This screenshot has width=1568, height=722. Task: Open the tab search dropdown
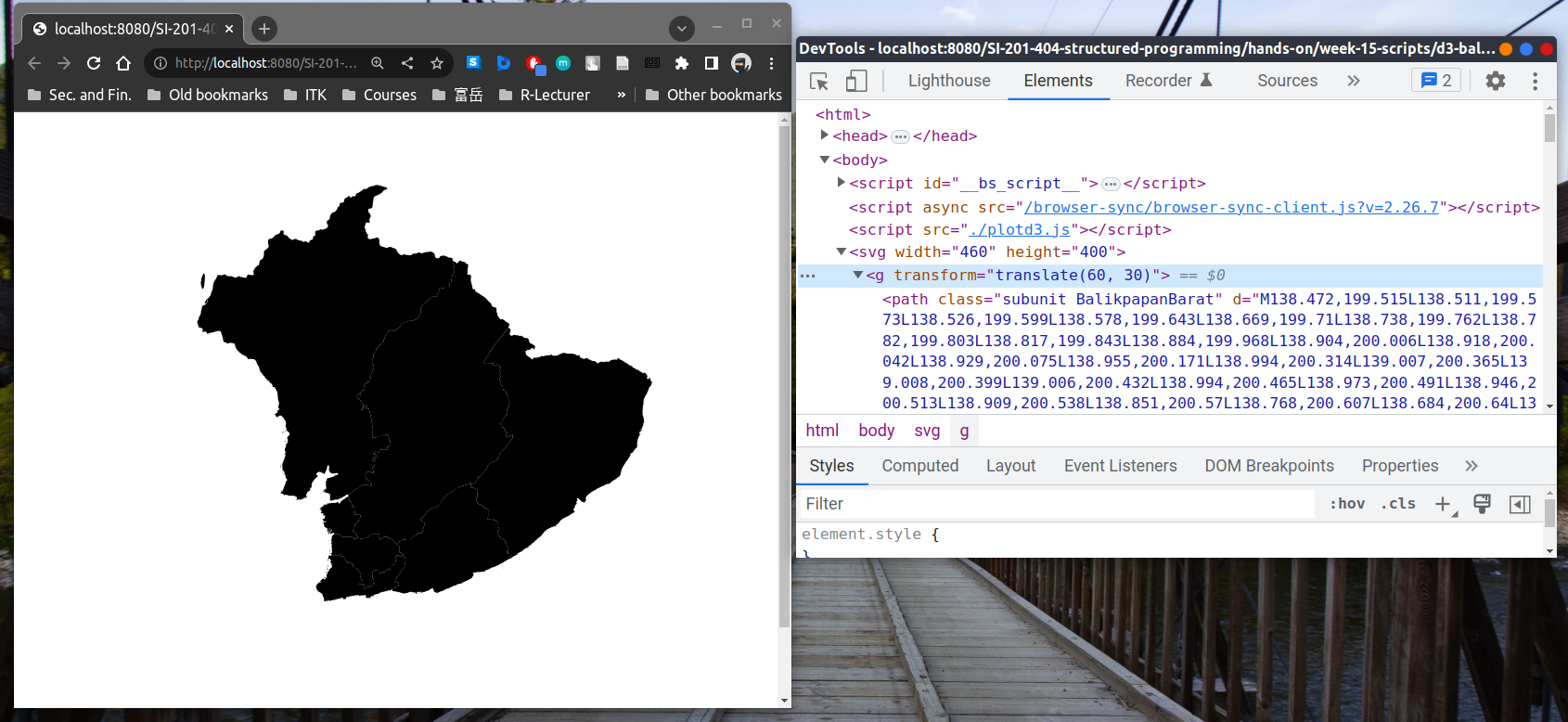click(682, 29)
